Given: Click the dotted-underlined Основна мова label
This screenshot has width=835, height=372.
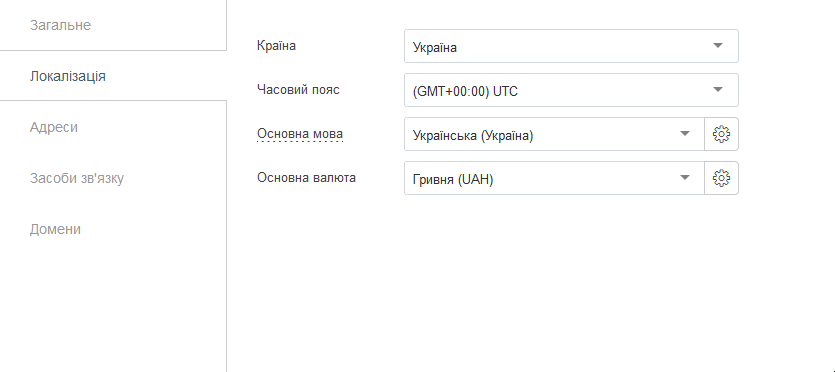Looking at the screenshot, I should [300, 133].
